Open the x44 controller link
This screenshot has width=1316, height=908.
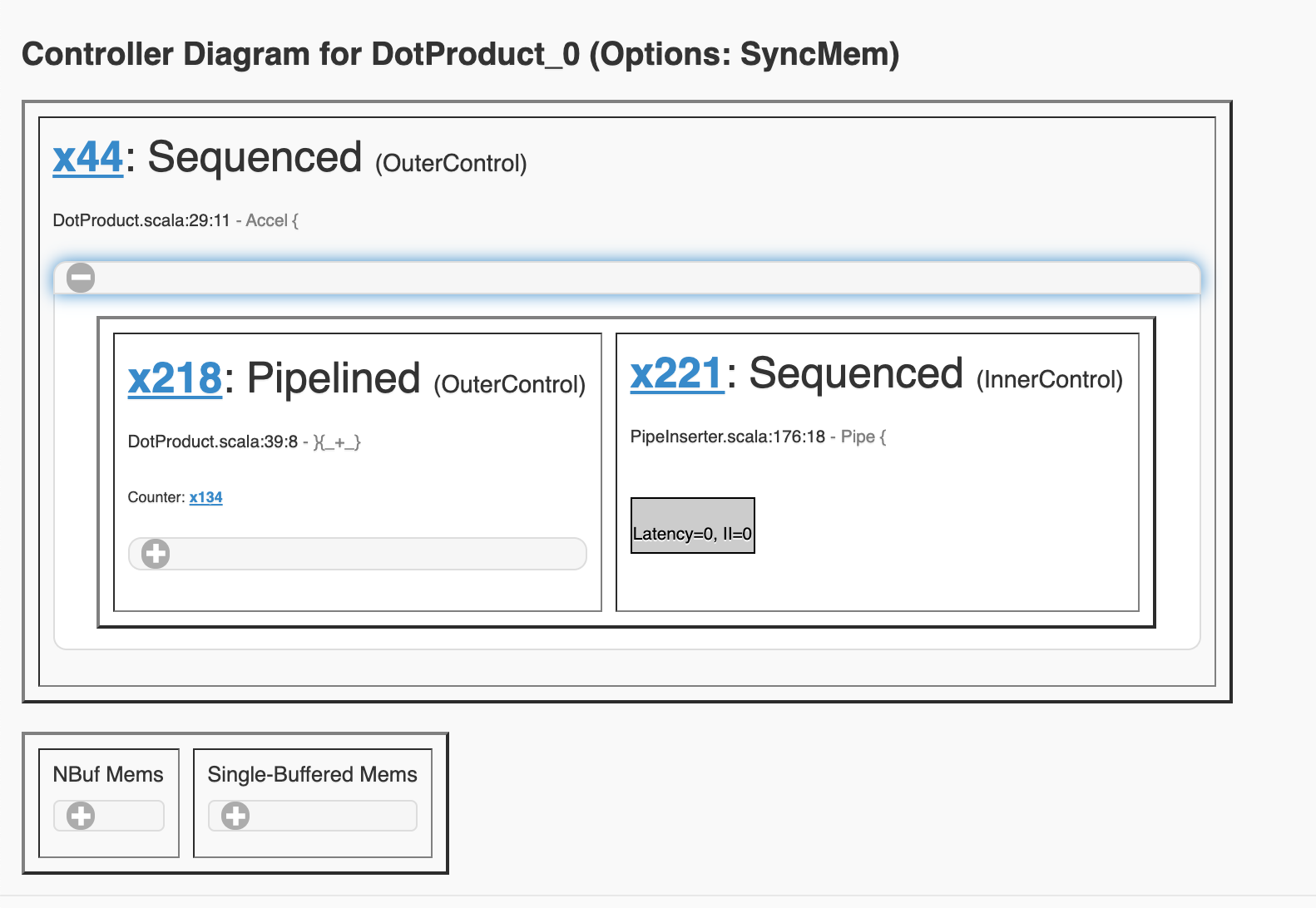(88, 157)
